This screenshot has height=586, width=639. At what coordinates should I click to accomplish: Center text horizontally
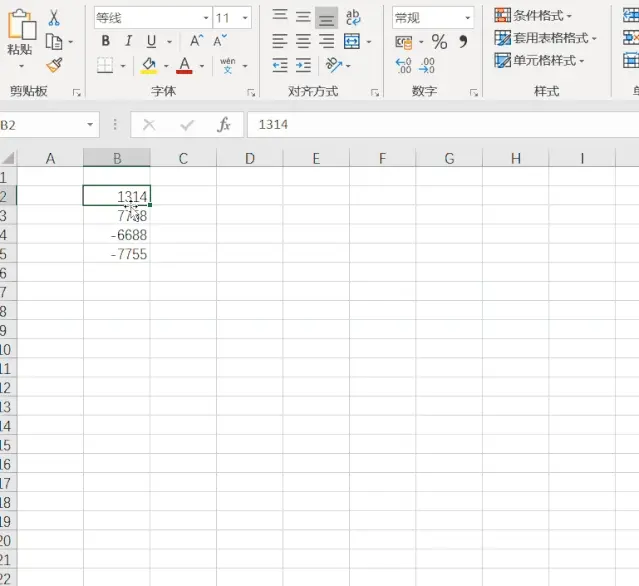(303, 41)
